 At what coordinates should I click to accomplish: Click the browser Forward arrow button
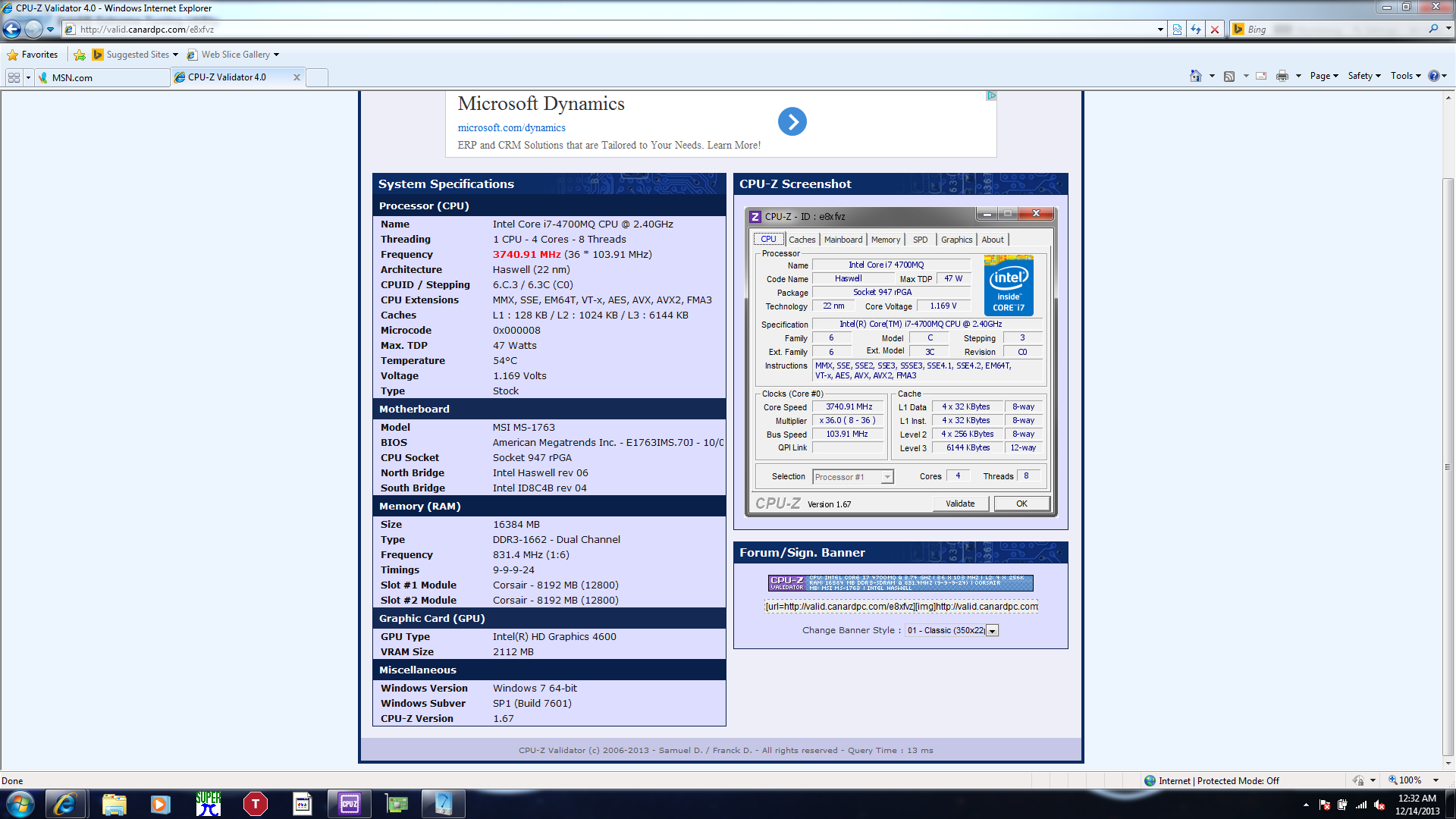pyautogui.click(x=33, y=29)
